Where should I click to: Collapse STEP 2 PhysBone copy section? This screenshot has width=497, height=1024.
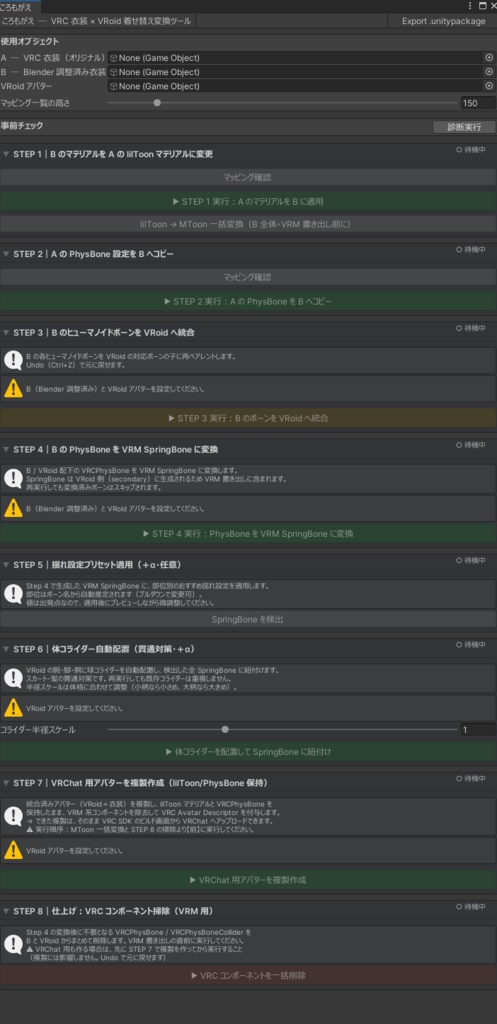(x=6, y=254)
